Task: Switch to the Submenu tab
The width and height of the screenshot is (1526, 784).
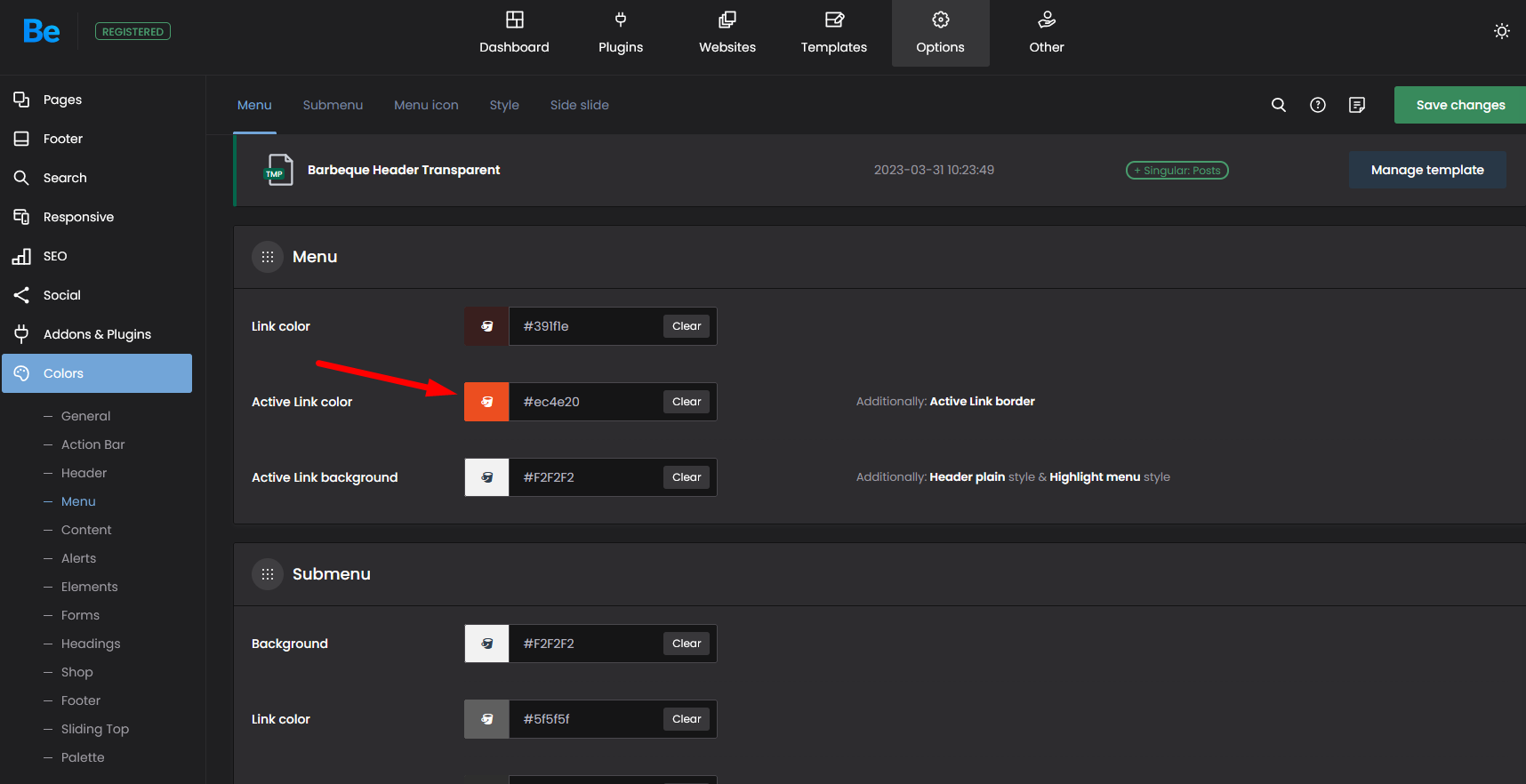Action: [333, 105]
